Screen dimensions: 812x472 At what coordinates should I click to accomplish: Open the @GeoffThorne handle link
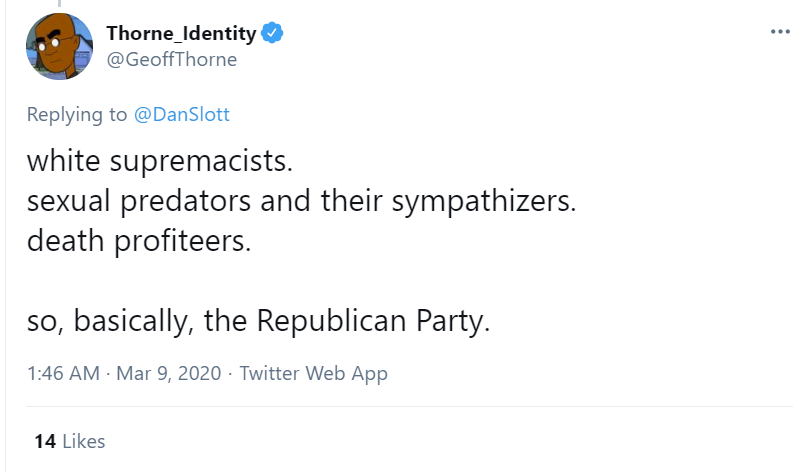click(172, 59)
